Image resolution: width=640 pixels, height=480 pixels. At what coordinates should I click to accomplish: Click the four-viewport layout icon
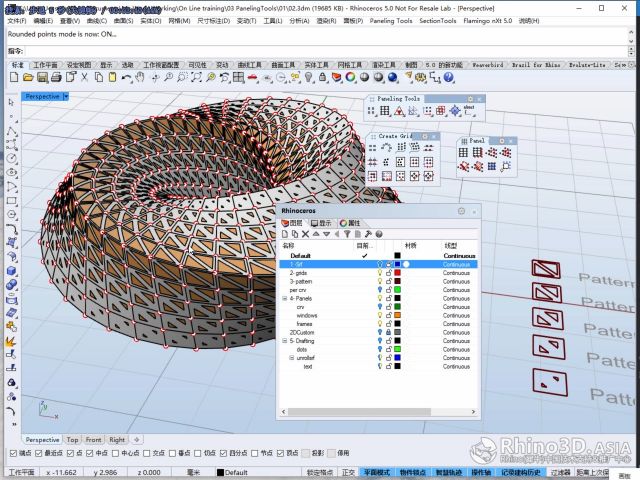pyautogui.click(x=238, y=77)
